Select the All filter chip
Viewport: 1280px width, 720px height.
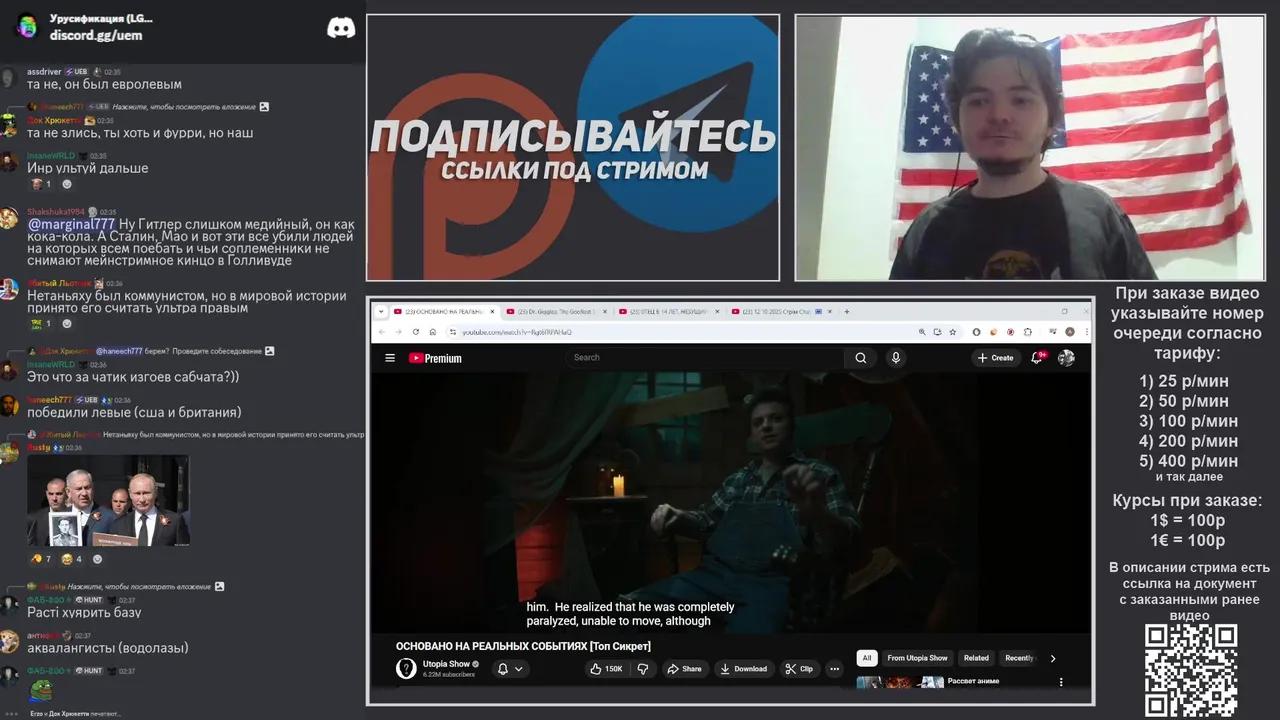tap(867, 658)
